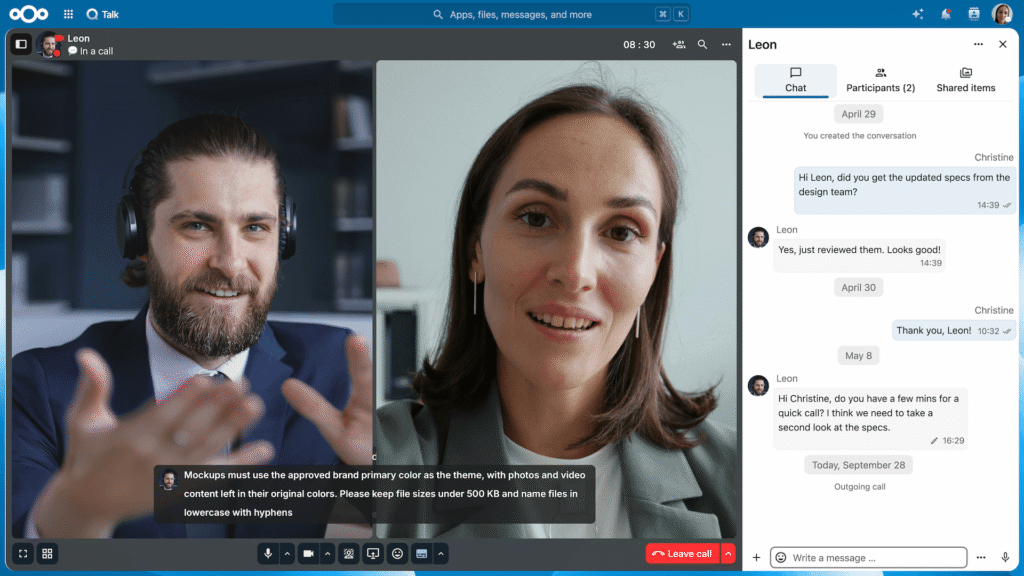The height and width of the screenshot is (576, 1024).
Task: Open the Nextcloud home logo
Action: pyautogui.click(x=29, y=14)
